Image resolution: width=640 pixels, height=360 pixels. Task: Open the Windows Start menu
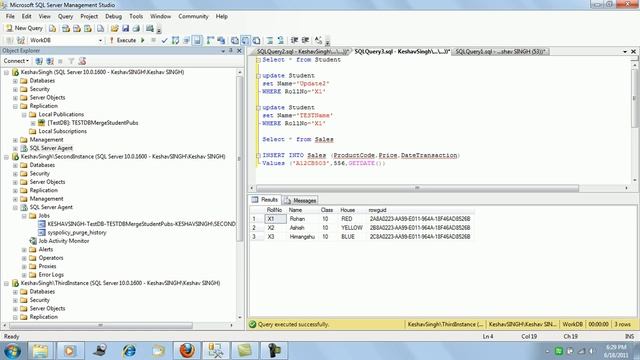[12, 351]
